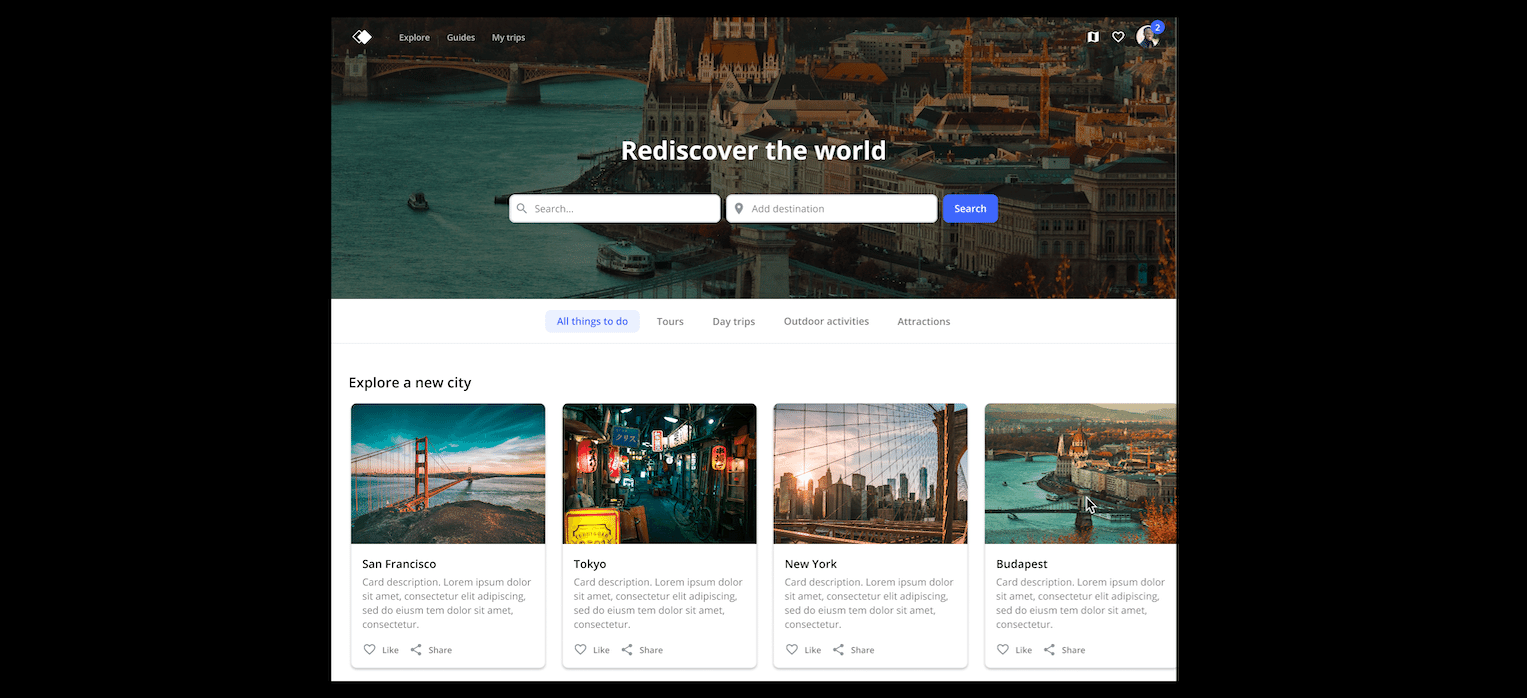Screen dimensions: 1527x698
Task: Click the San Francisco card description text
Action: point(447,603)
